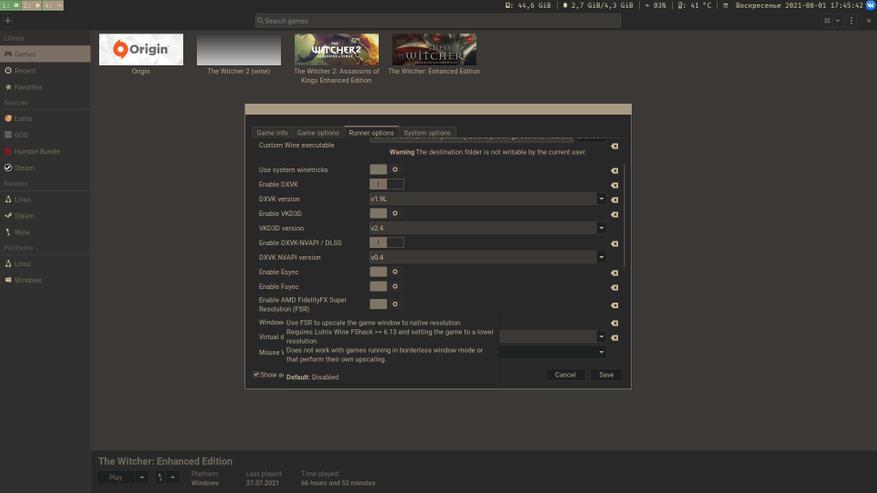Reset the Windowed virtual desktop option
The width and height of the screenshot is (877, 493).
615,323
